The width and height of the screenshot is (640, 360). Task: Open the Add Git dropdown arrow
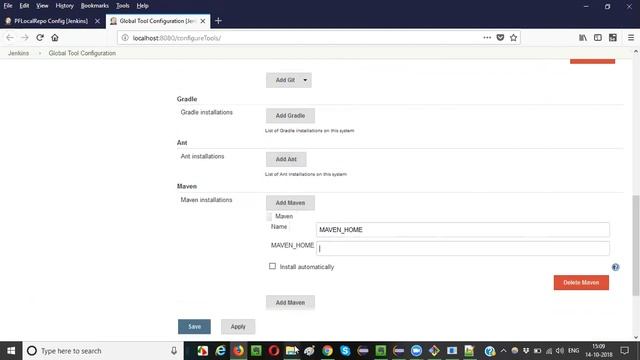click(x=305, y=80)
